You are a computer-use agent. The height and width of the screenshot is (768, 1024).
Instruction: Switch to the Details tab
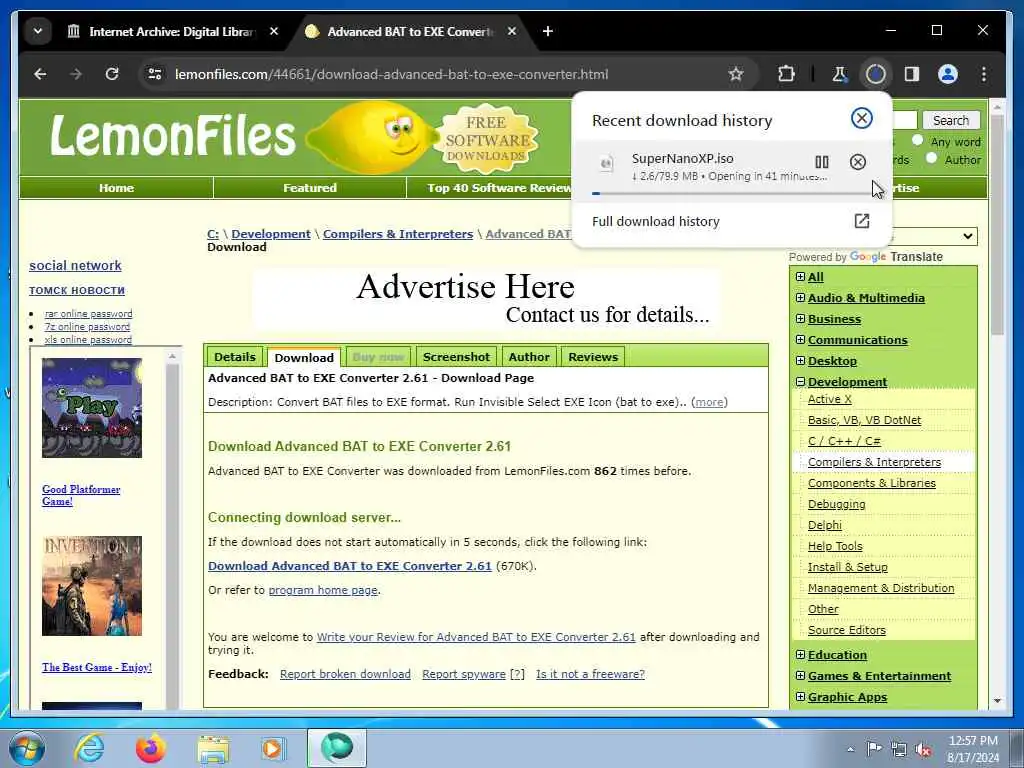click(x=234, y=357)
